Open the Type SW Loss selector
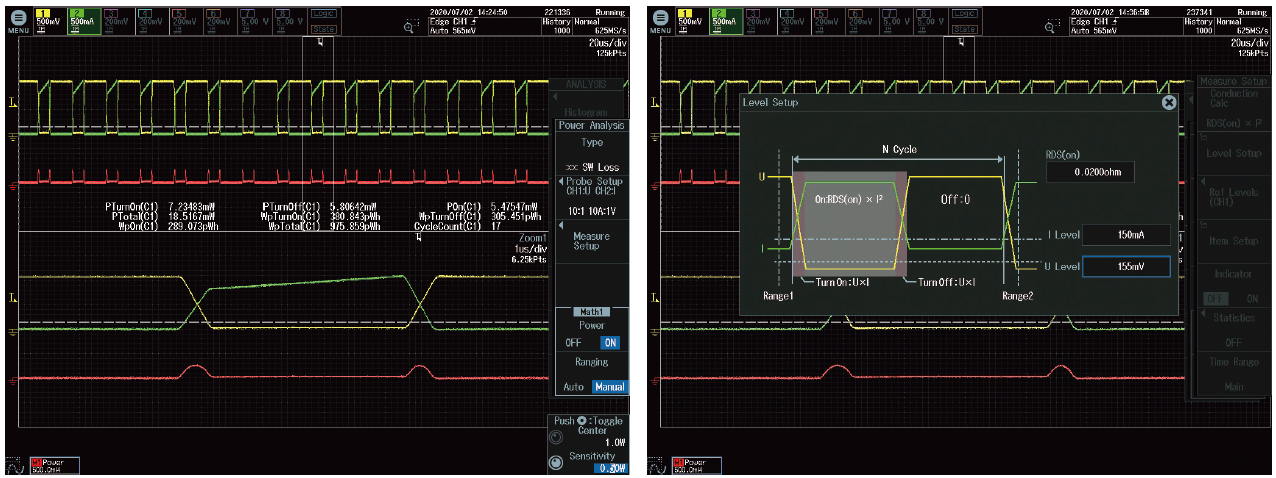Viewport: 1276px width, 478px height. [x=592, y=154]
